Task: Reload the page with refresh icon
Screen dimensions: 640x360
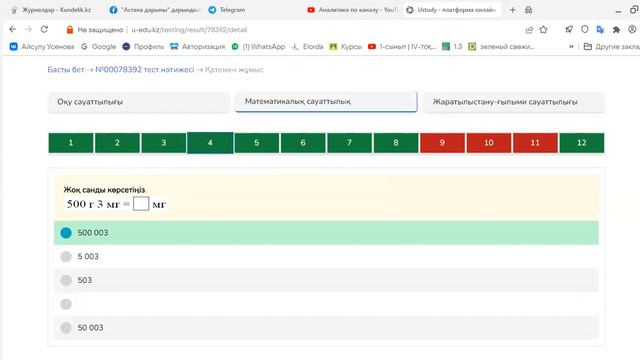Action: pyautogui.click(x=44, y=29)
